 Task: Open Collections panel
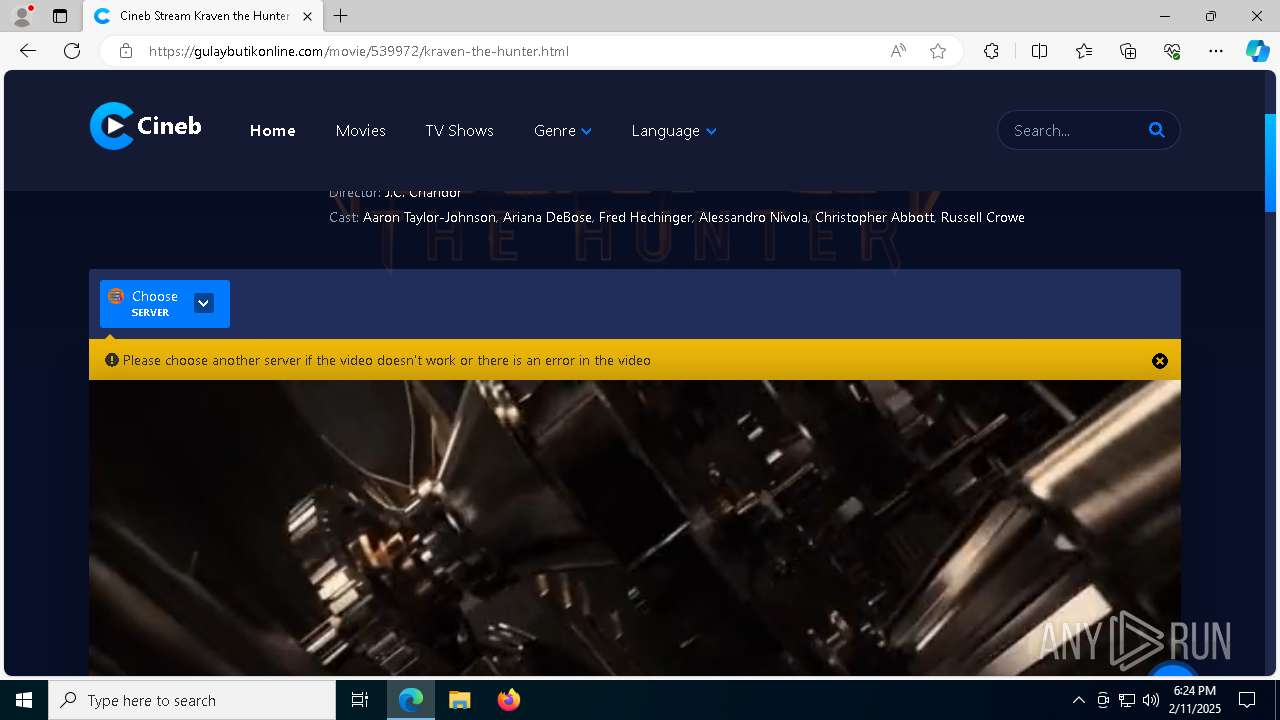1128,51
